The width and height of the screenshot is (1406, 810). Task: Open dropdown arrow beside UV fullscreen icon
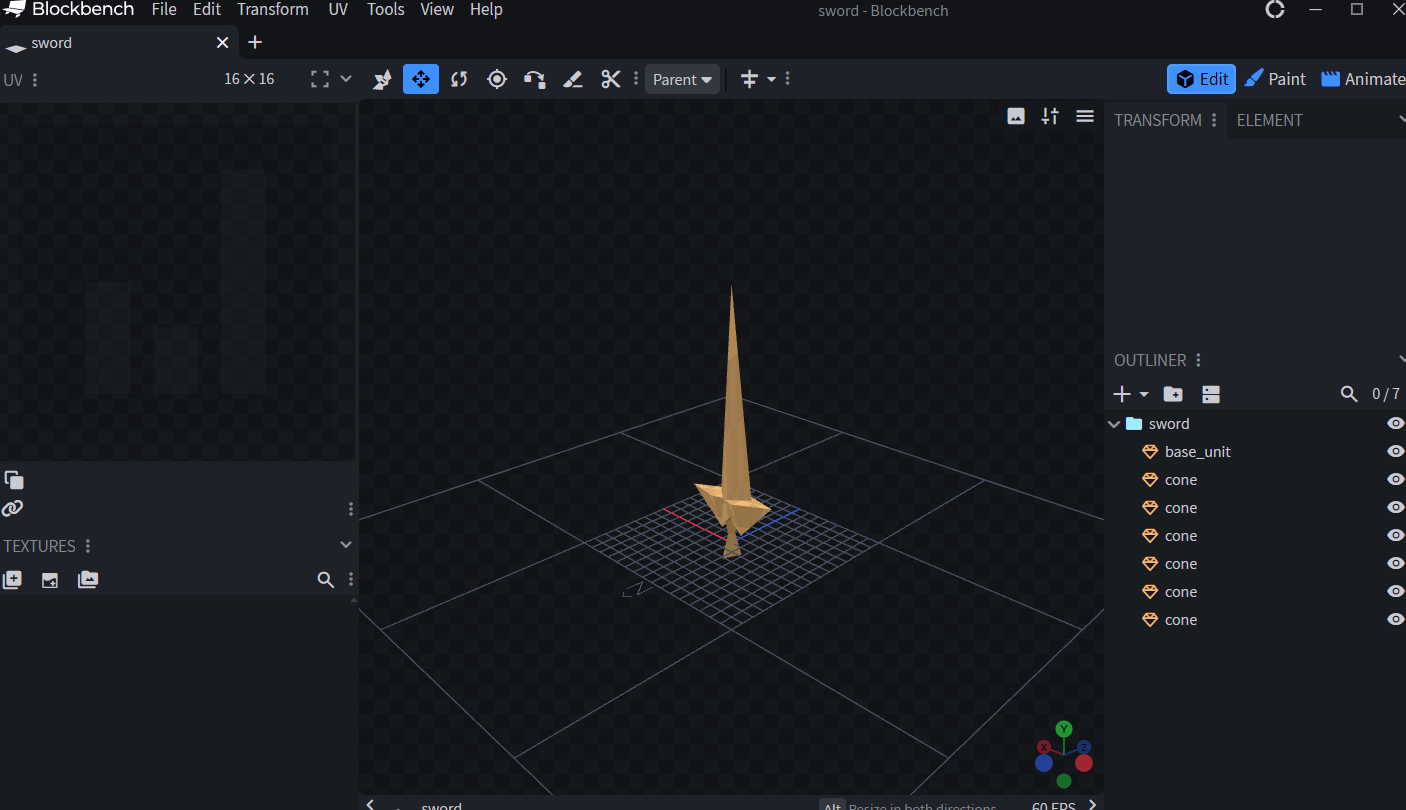(x=346, y=79)
